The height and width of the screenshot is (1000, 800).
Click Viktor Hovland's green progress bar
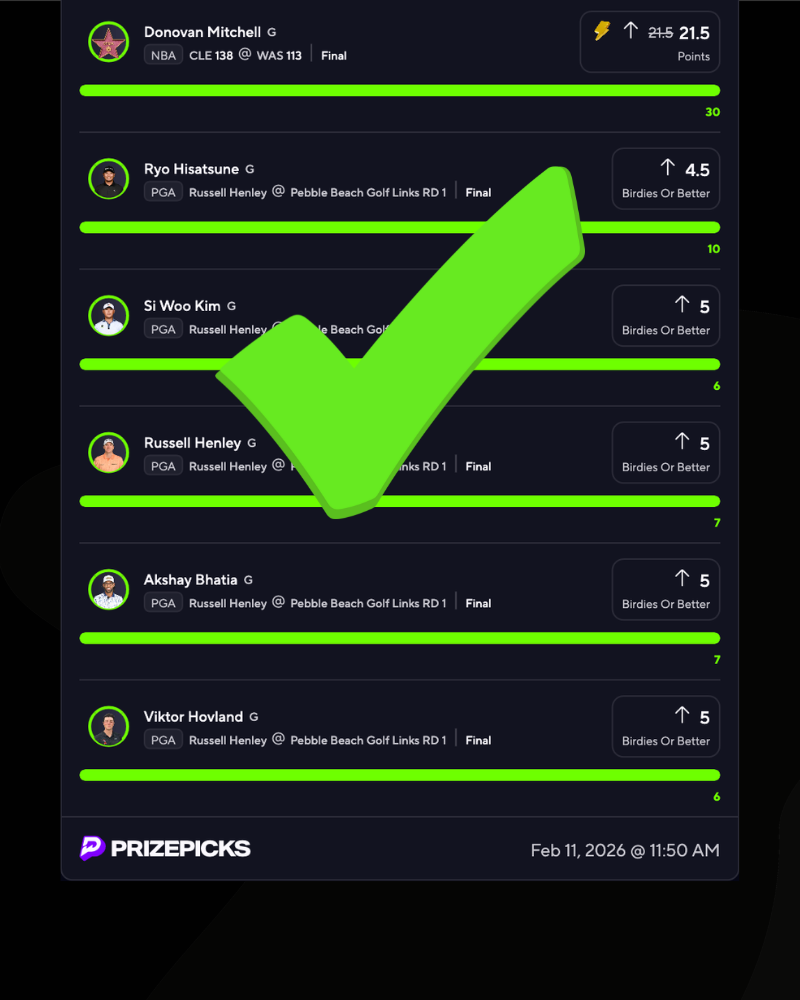400,775
